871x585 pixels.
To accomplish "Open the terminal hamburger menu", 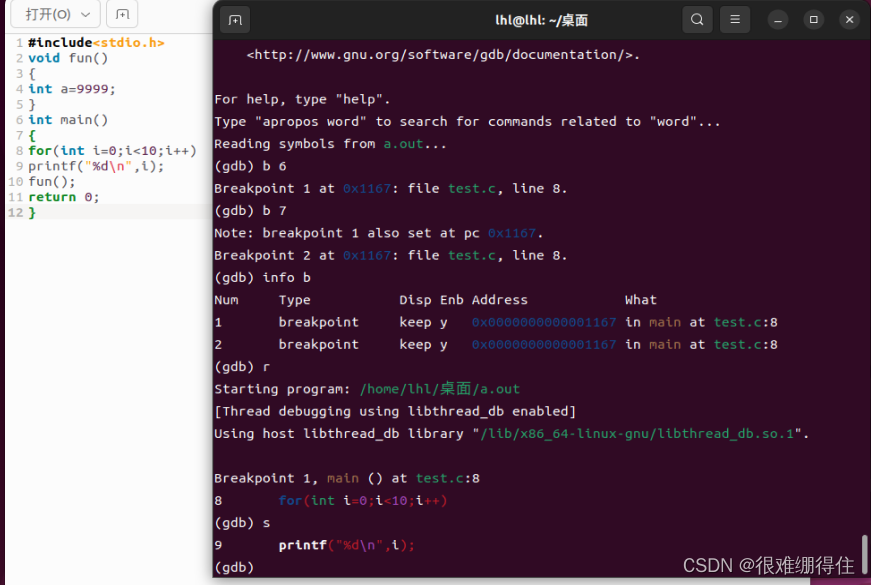I will pos(734,19).
